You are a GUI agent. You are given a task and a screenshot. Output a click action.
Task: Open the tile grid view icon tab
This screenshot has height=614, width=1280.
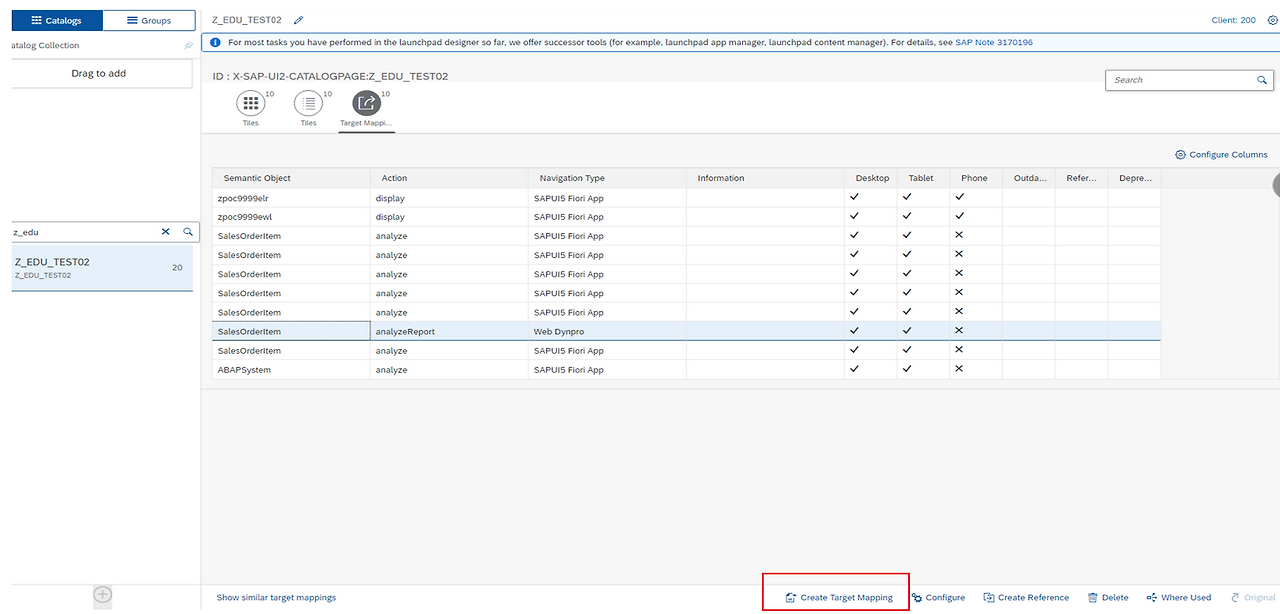250,103
